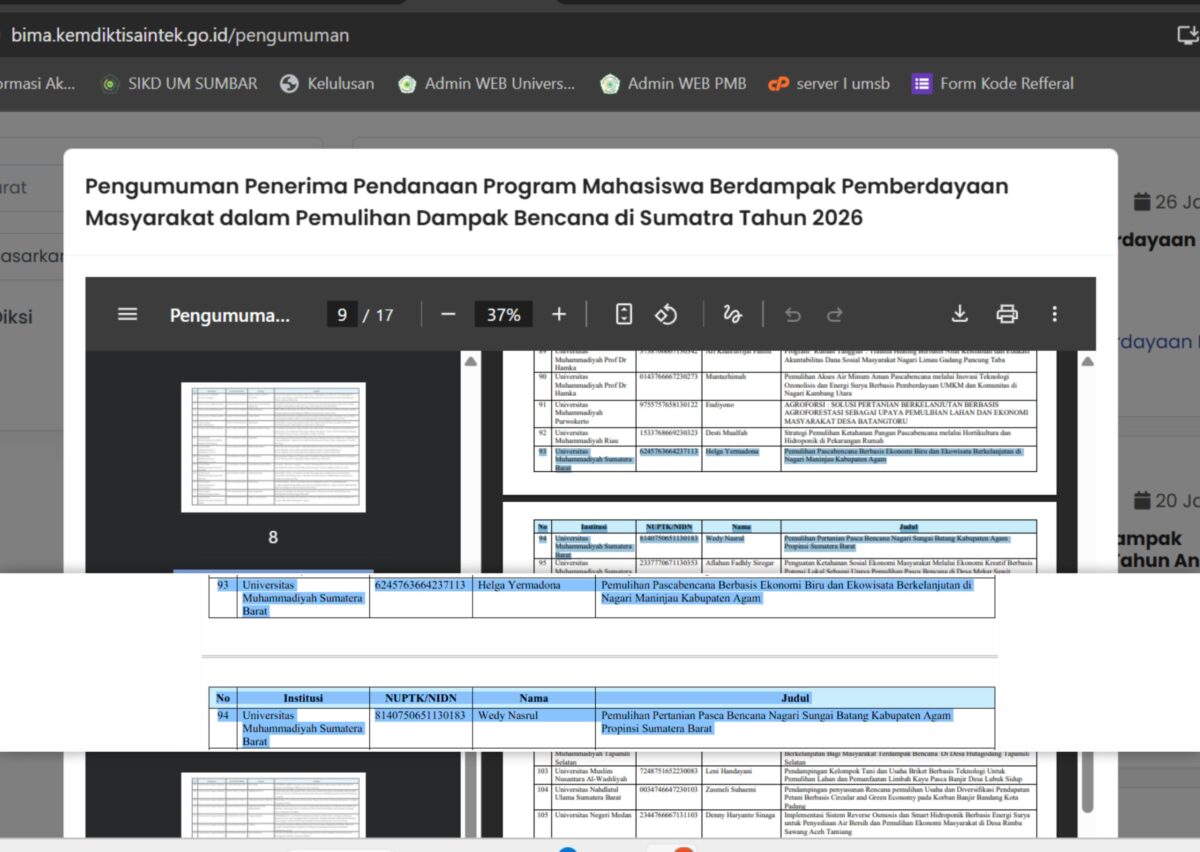Download the PDF document
Screen dimensions: 1200x852
click(959, 314)
